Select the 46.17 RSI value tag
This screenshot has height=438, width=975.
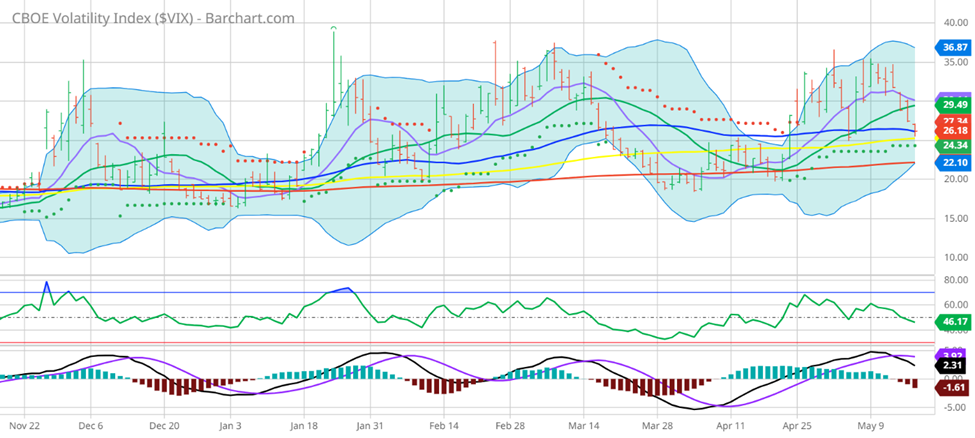(x=951, y=322)
